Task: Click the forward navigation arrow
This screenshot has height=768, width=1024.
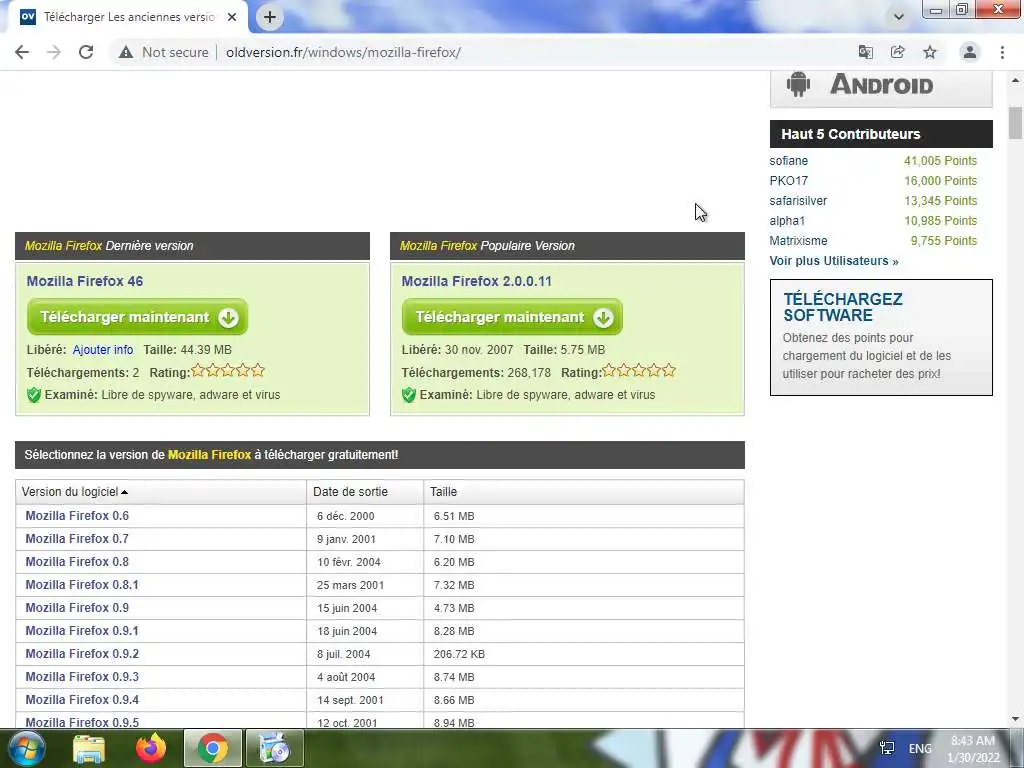Action: pyautogui.click(x=54, y=52)
